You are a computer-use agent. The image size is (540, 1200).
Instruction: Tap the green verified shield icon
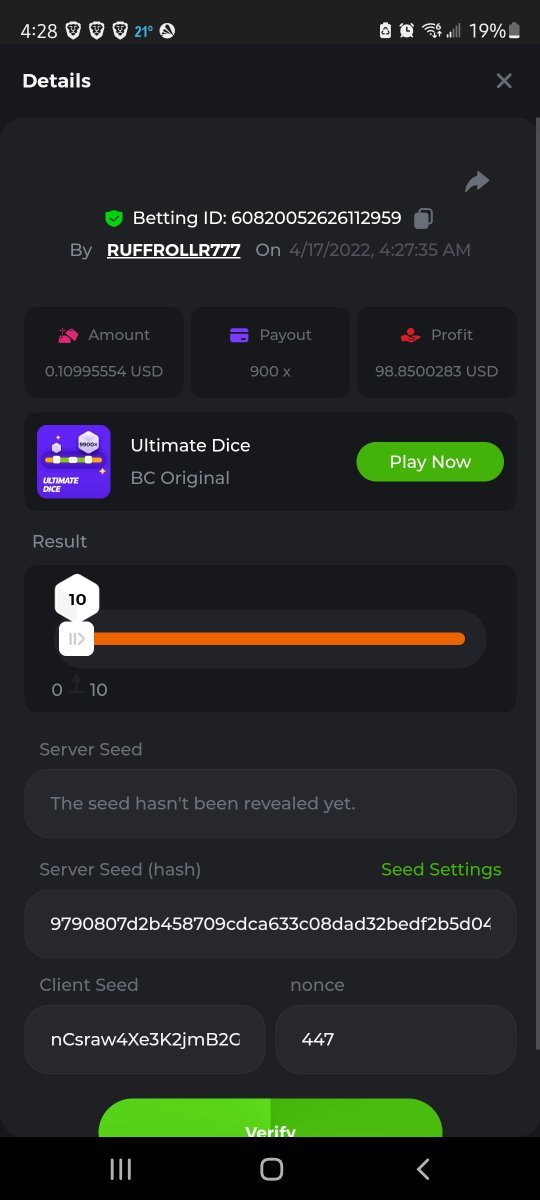[x=114, y=218]
